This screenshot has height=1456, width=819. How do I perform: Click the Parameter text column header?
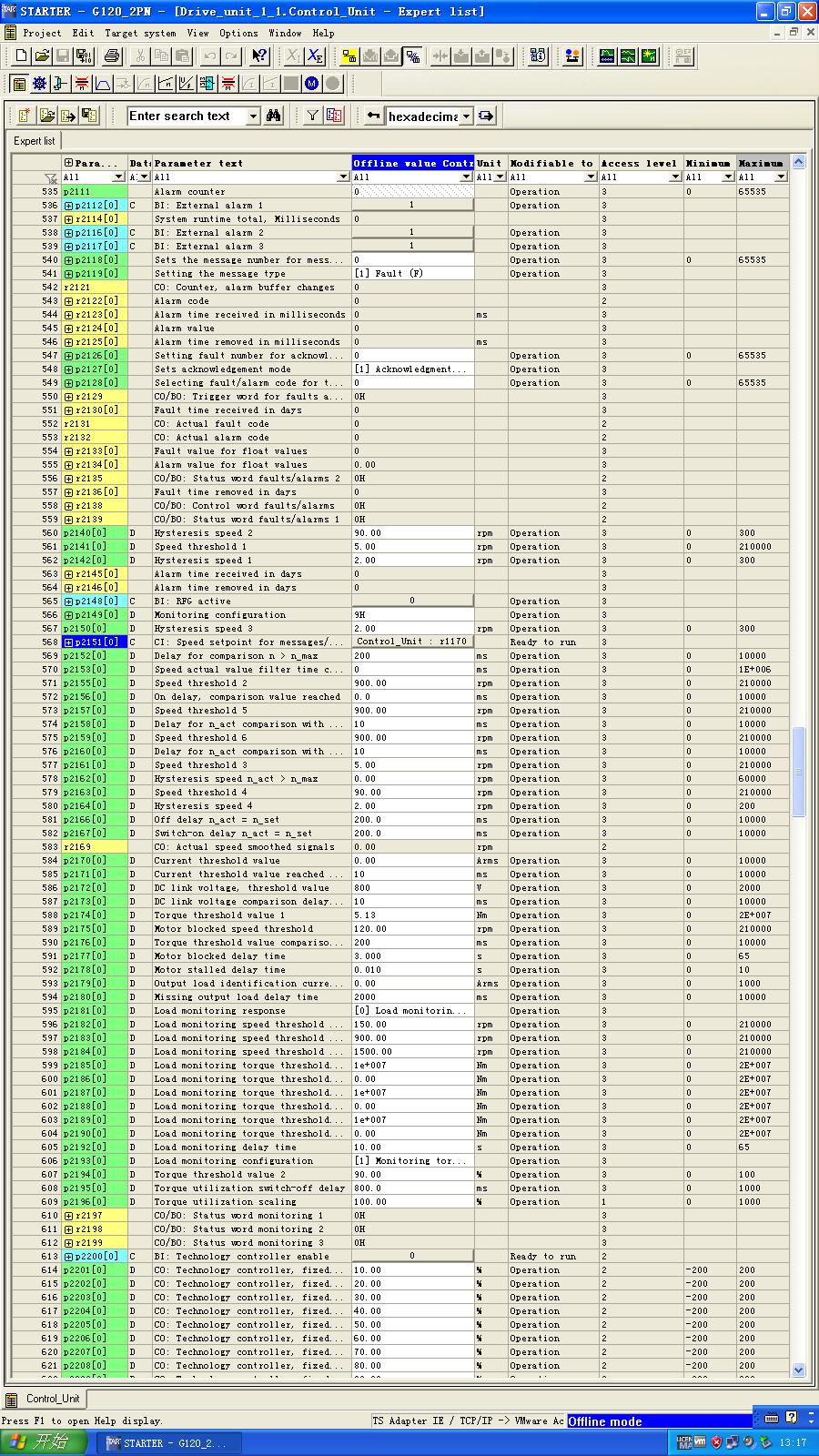coord(251,164)
